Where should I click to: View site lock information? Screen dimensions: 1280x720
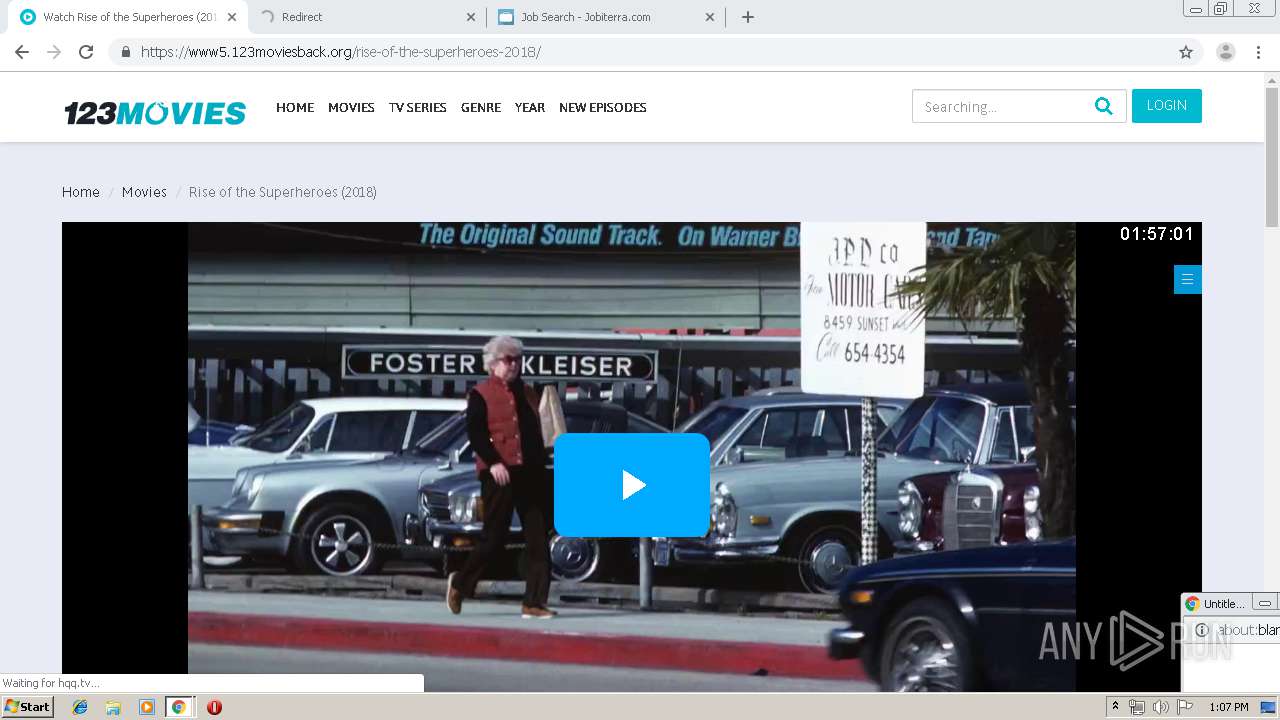[125, 52]
